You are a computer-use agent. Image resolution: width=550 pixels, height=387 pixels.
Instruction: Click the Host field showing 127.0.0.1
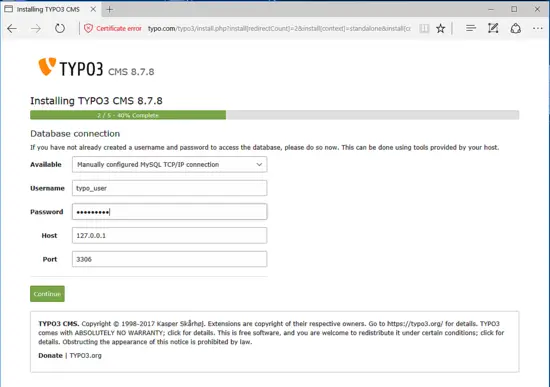tap(169, 235)
